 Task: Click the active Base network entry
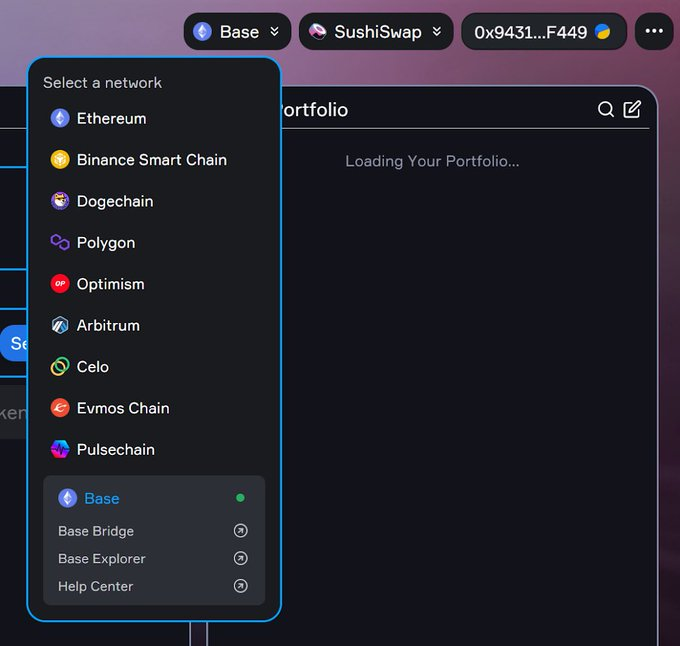(154, 498)
